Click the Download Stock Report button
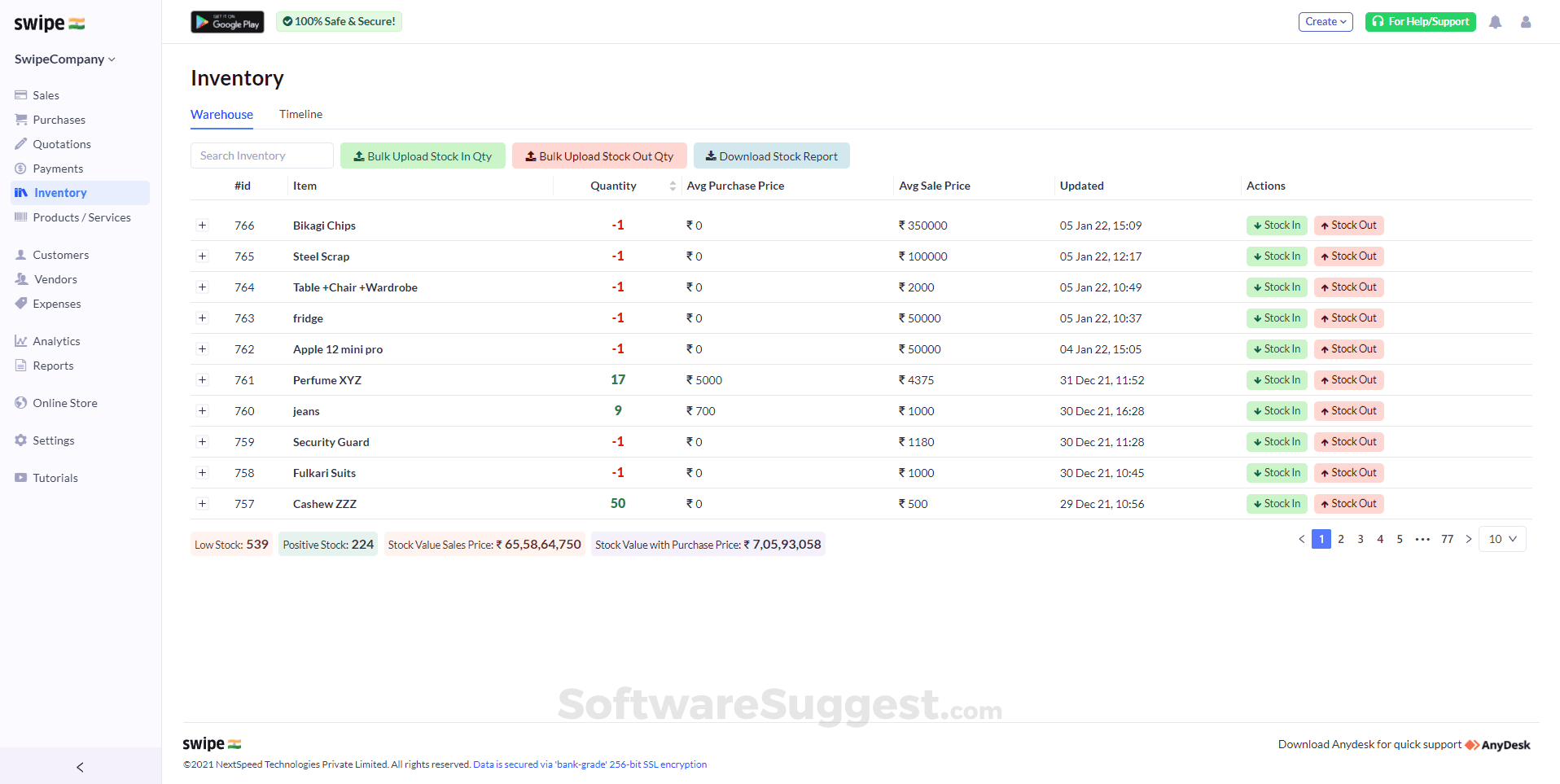This screenshot has width=1560, height=784. point(770,155)
